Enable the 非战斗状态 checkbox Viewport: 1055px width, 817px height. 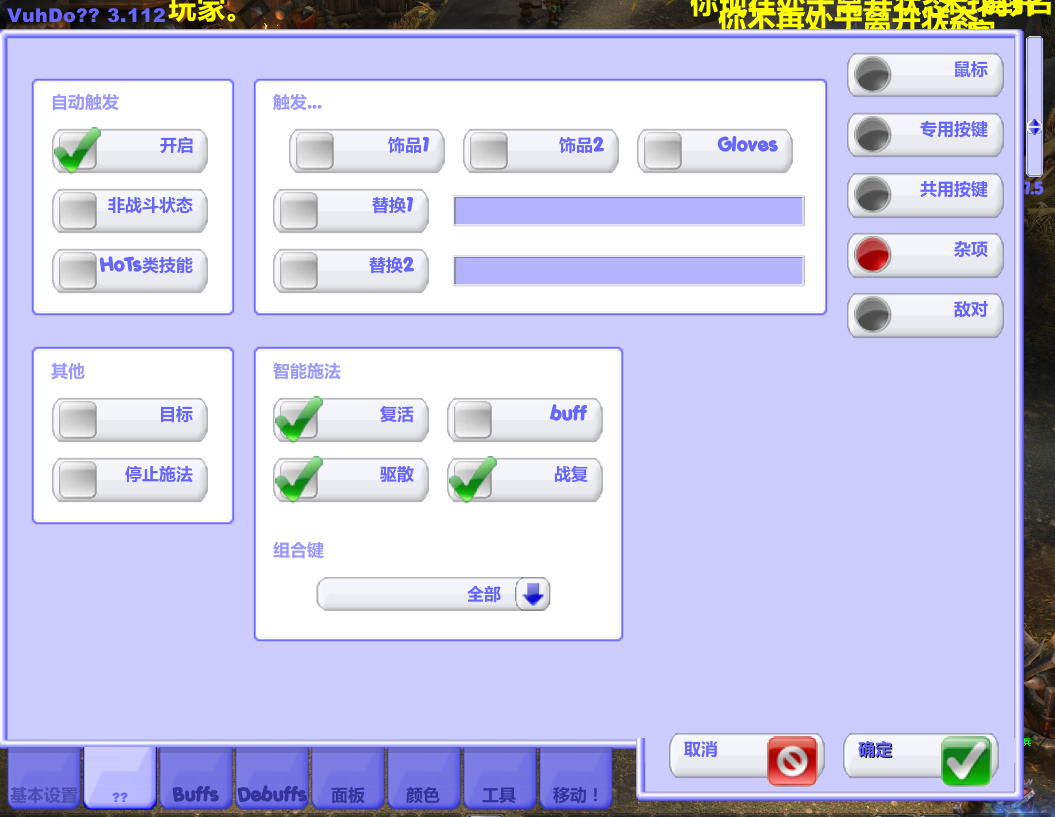[x=75, y=211]
